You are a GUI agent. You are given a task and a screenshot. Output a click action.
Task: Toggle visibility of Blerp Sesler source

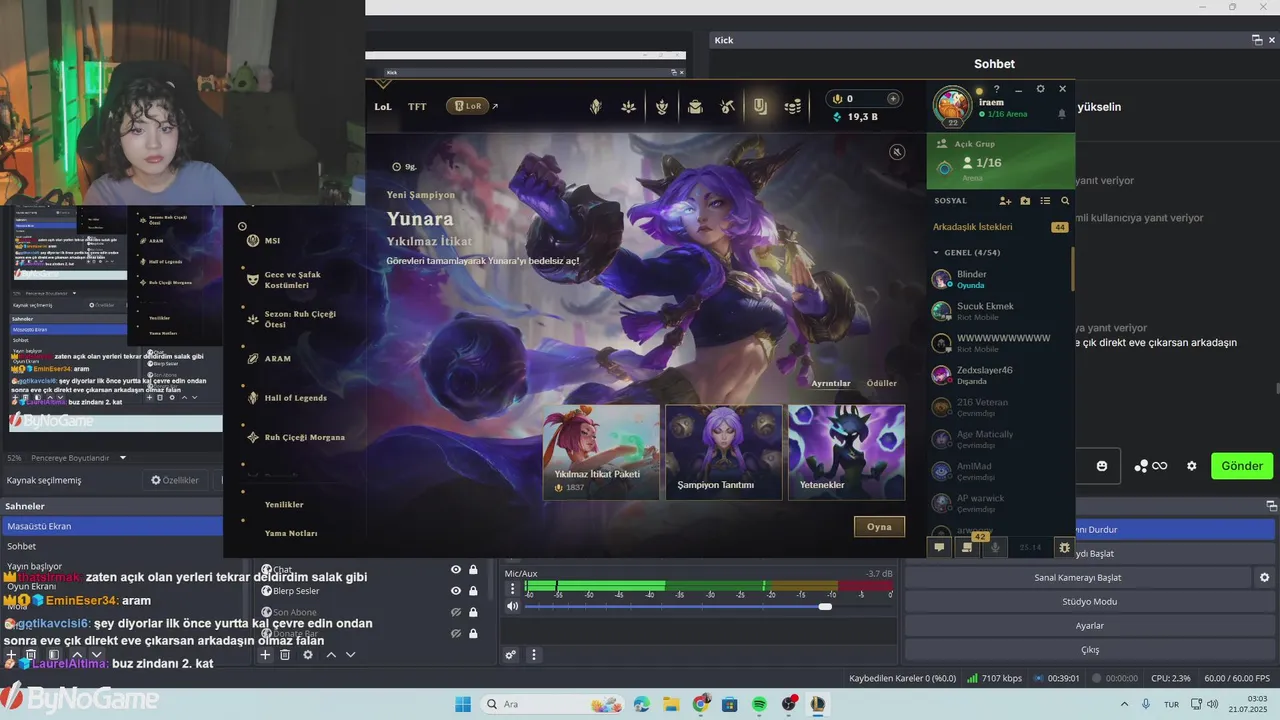pos(456,591)
